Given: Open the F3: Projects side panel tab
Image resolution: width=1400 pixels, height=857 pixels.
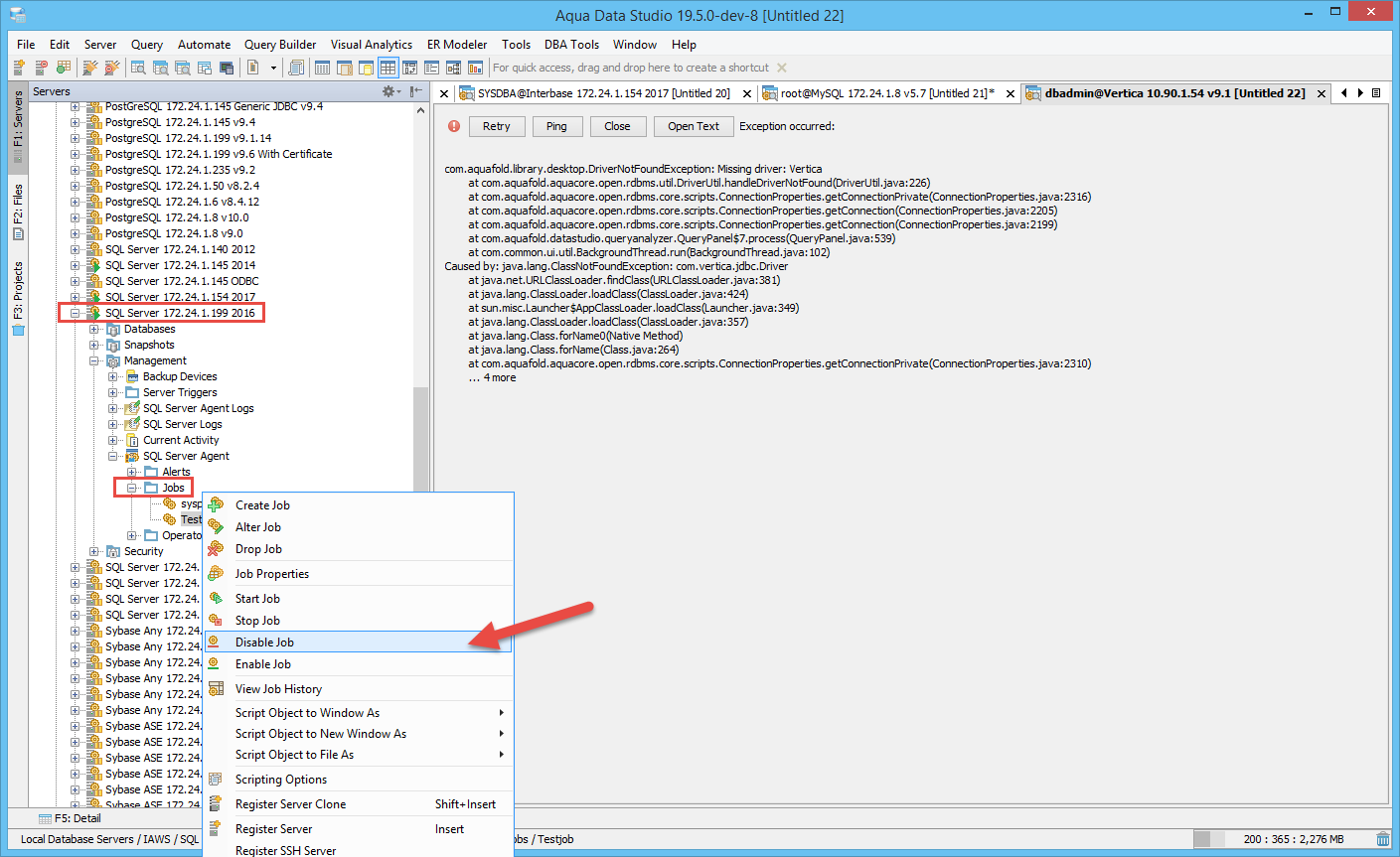Looking at the screenshot, I should (18, 298).
